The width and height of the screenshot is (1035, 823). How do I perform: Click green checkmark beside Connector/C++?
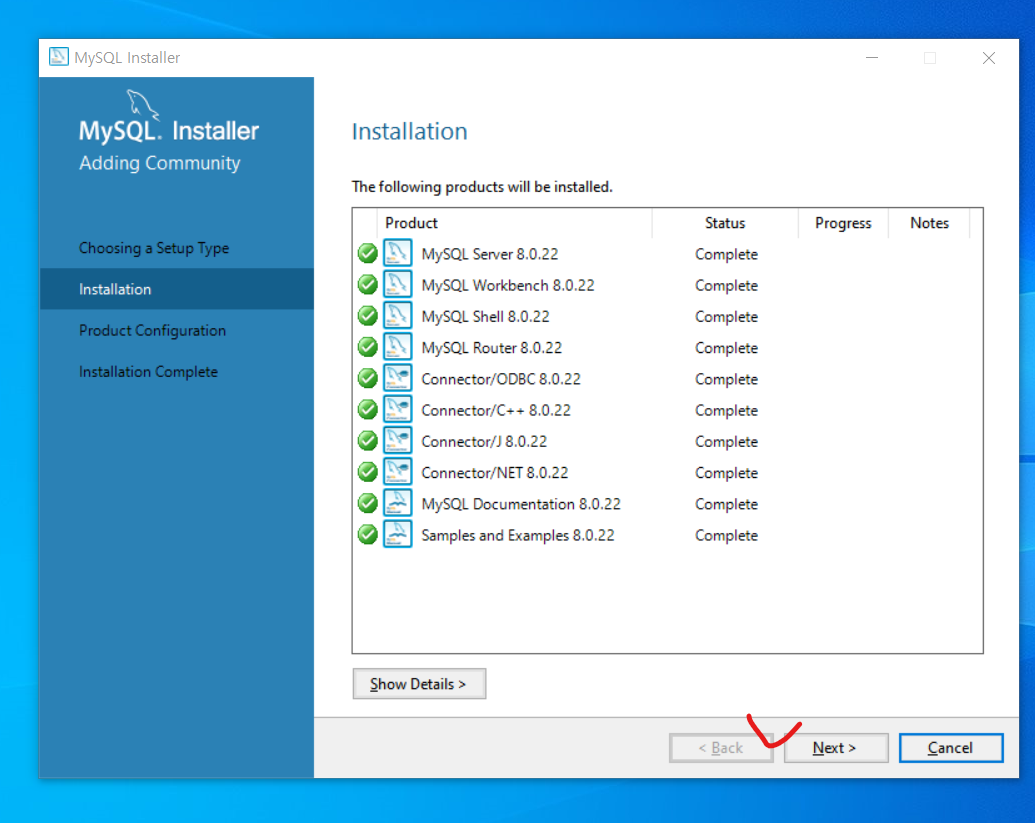pyautogui.click(x=368, y=409)
